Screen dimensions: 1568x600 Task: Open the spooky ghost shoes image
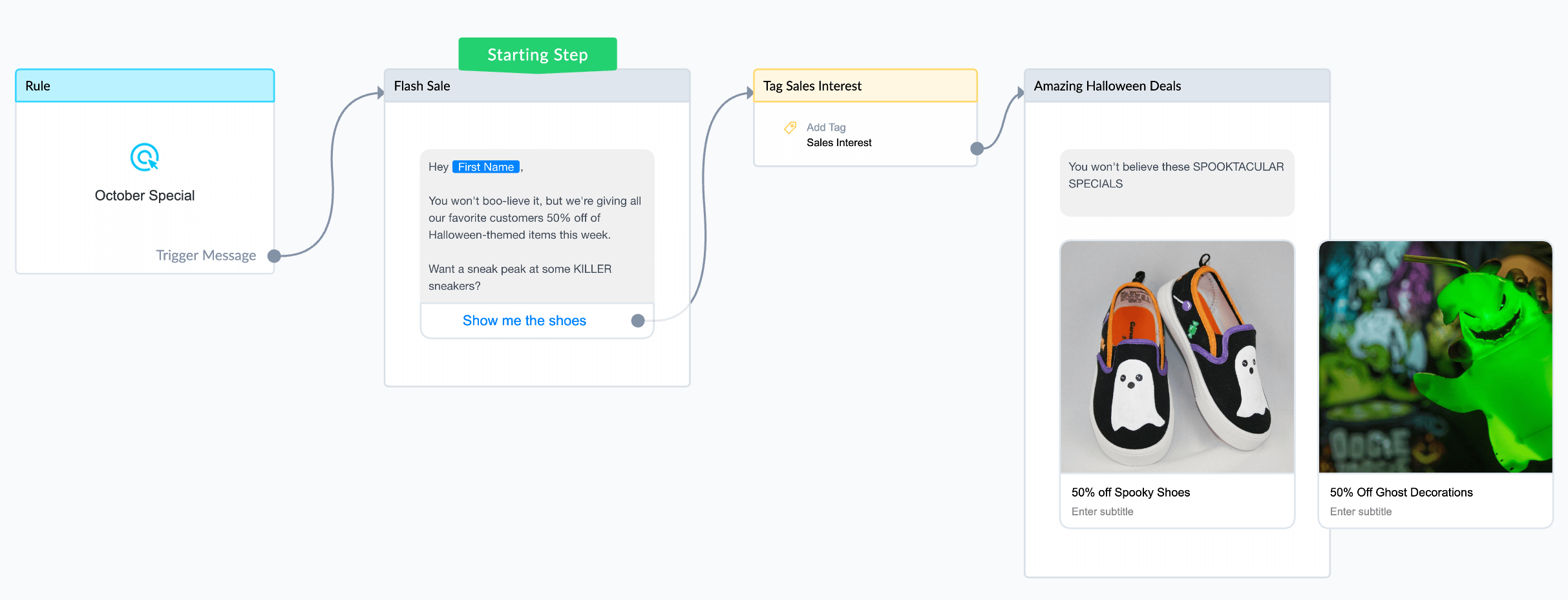tap(1177, 357)
